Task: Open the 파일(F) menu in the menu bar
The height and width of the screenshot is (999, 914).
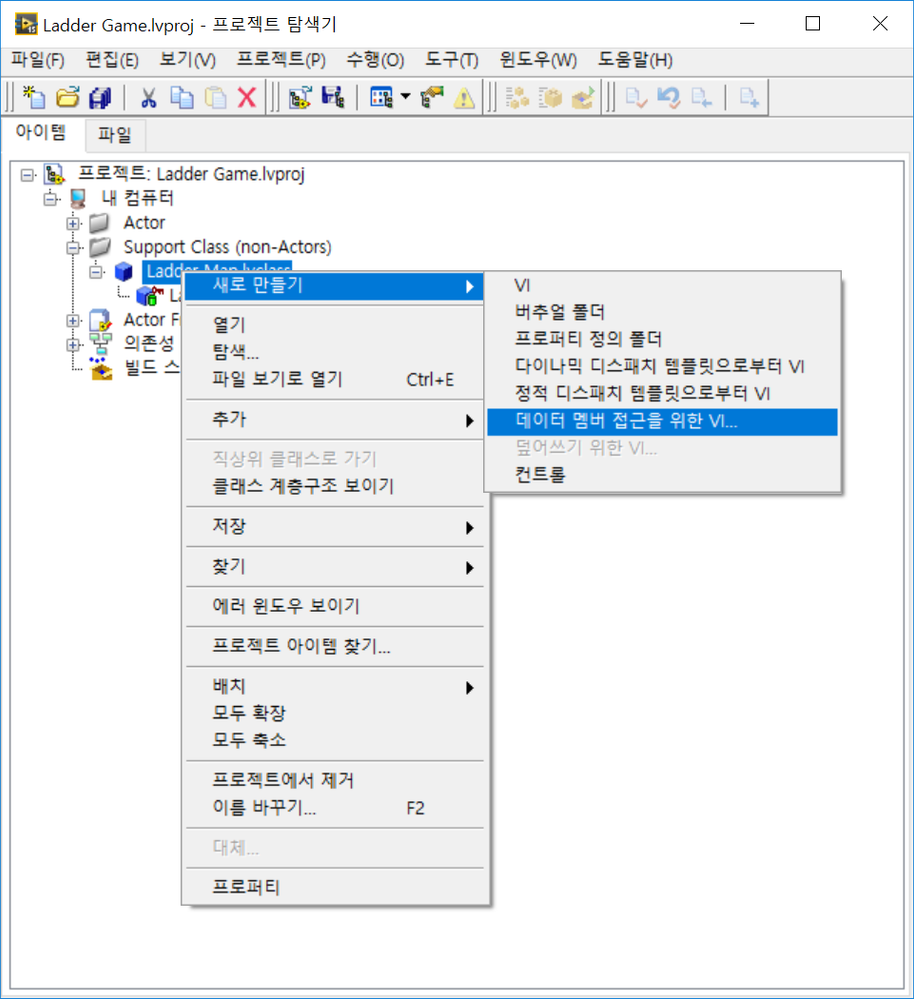Action: click(x=38, y=60)
